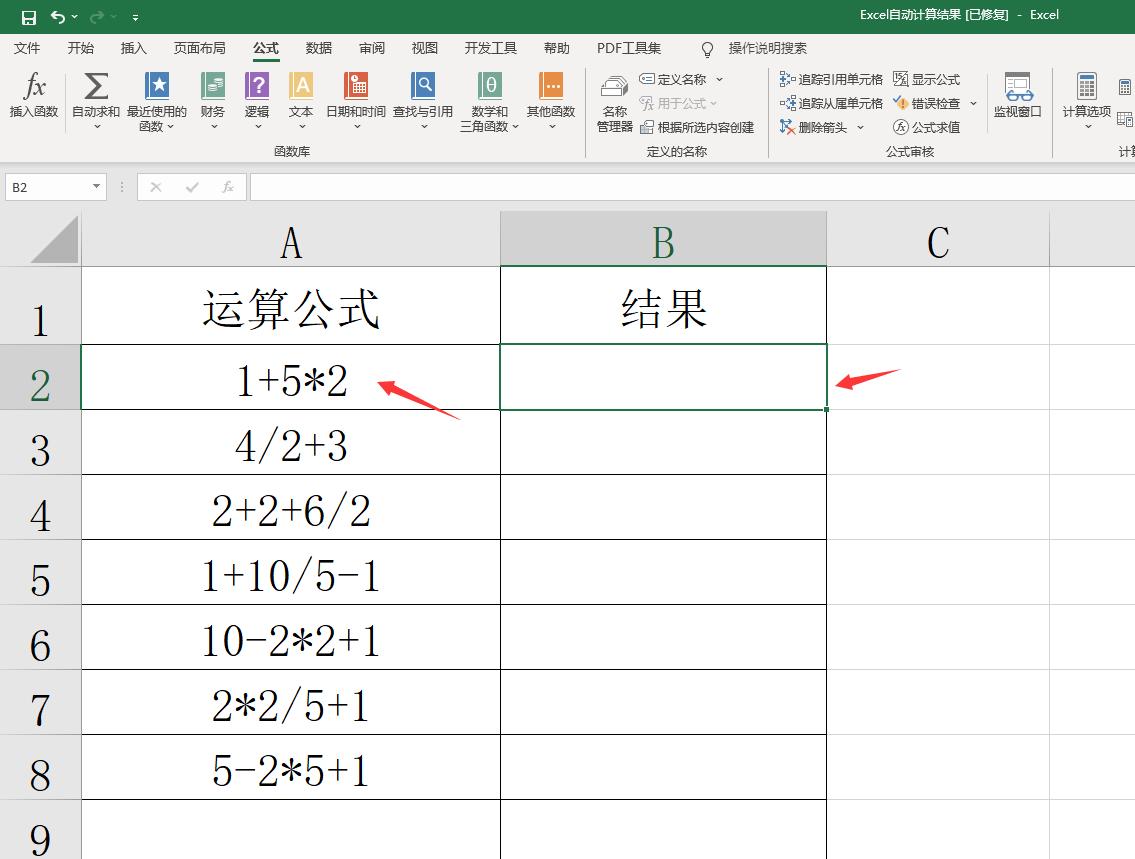Switch to the 文件 tab

(x=27, y=48)
